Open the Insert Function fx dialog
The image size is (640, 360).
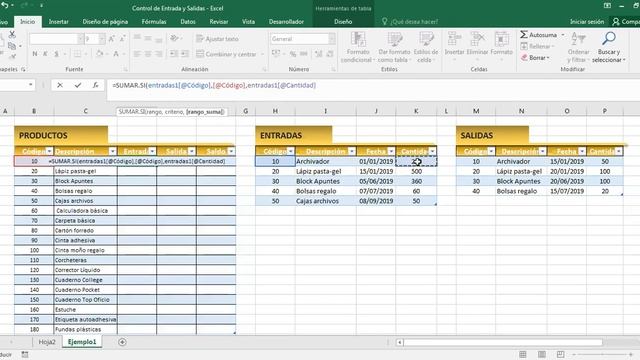95,85
